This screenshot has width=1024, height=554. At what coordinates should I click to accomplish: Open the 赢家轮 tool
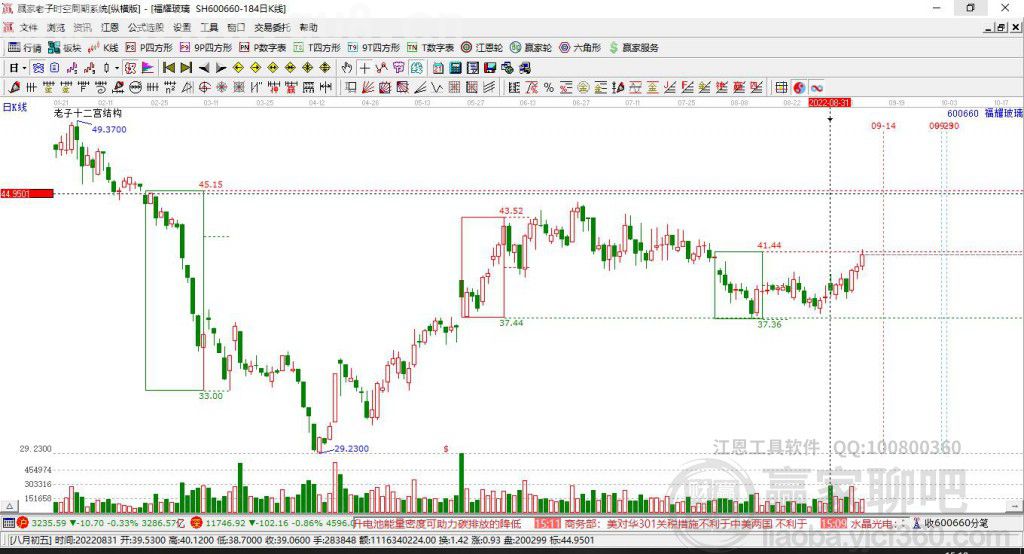(531, 48)
